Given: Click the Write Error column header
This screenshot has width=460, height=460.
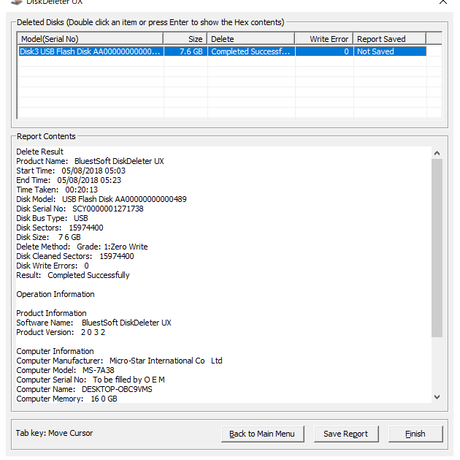Looking at the screenshot, I should coord(324,39).
